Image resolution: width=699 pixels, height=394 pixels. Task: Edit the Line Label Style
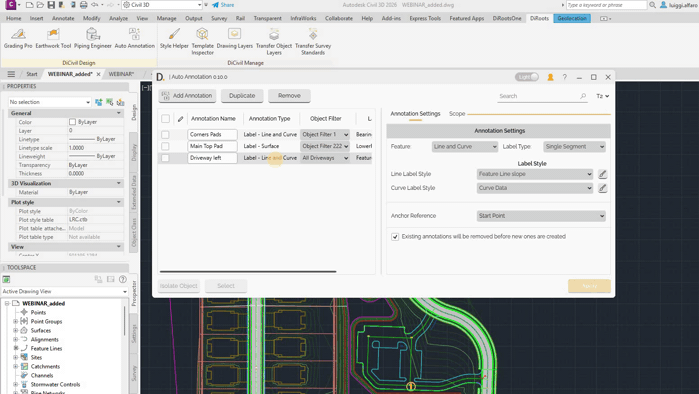coord(602,174)
